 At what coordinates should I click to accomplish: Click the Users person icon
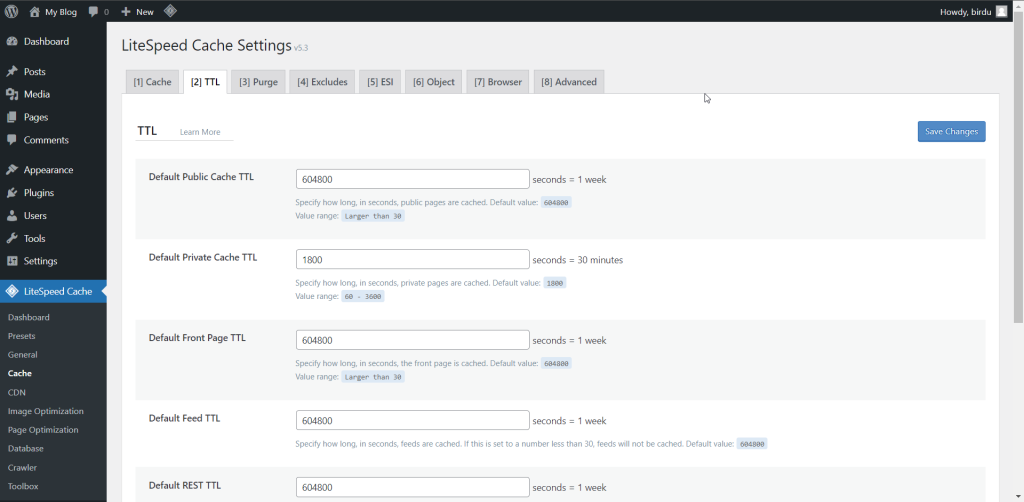tap(12, 215)
